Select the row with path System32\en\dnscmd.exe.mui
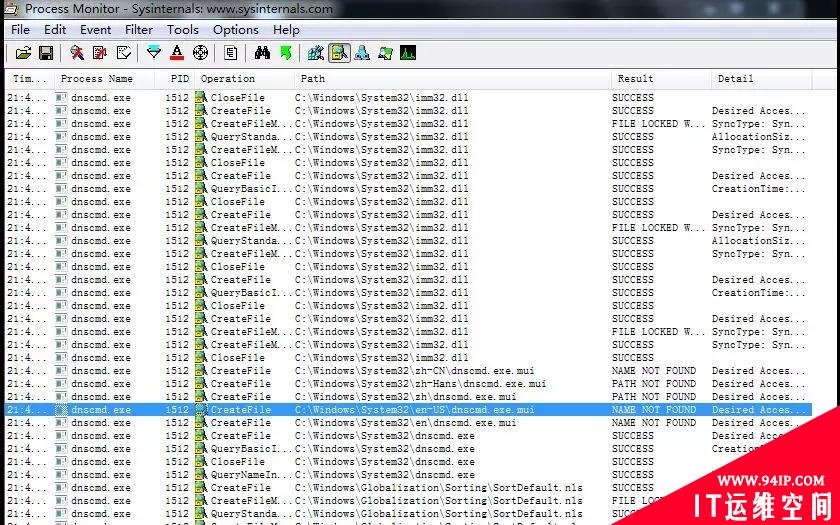 pos(408,423)
